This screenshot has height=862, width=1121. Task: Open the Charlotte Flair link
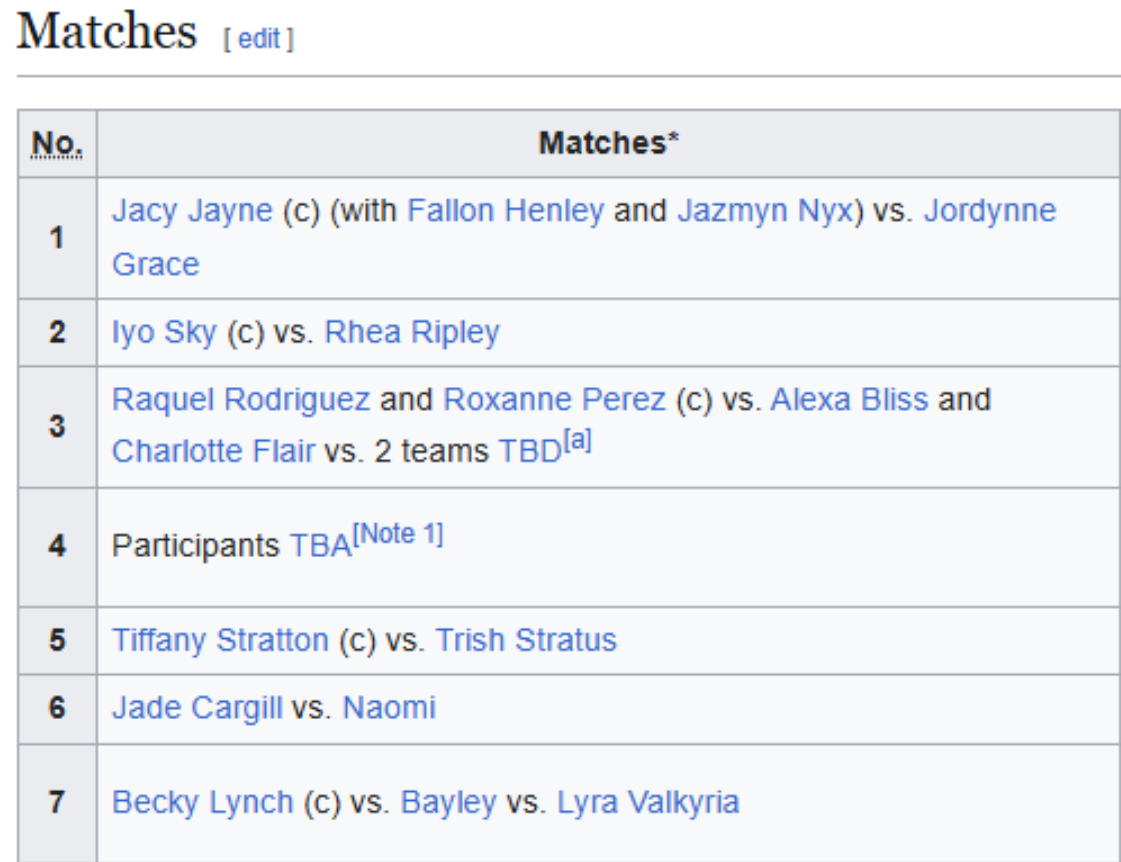pos(213,451)
